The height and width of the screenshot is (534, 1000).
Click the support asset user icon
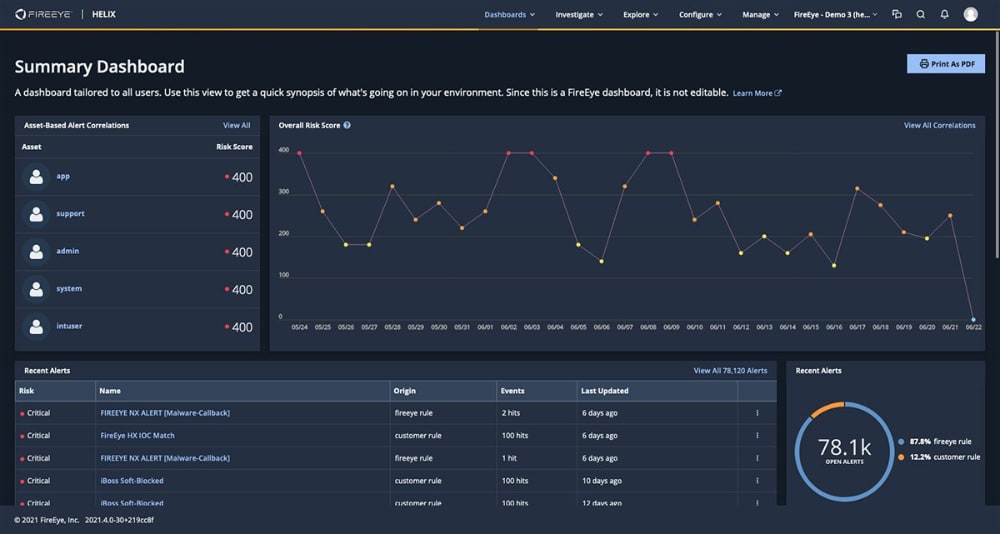pos(36,214)
